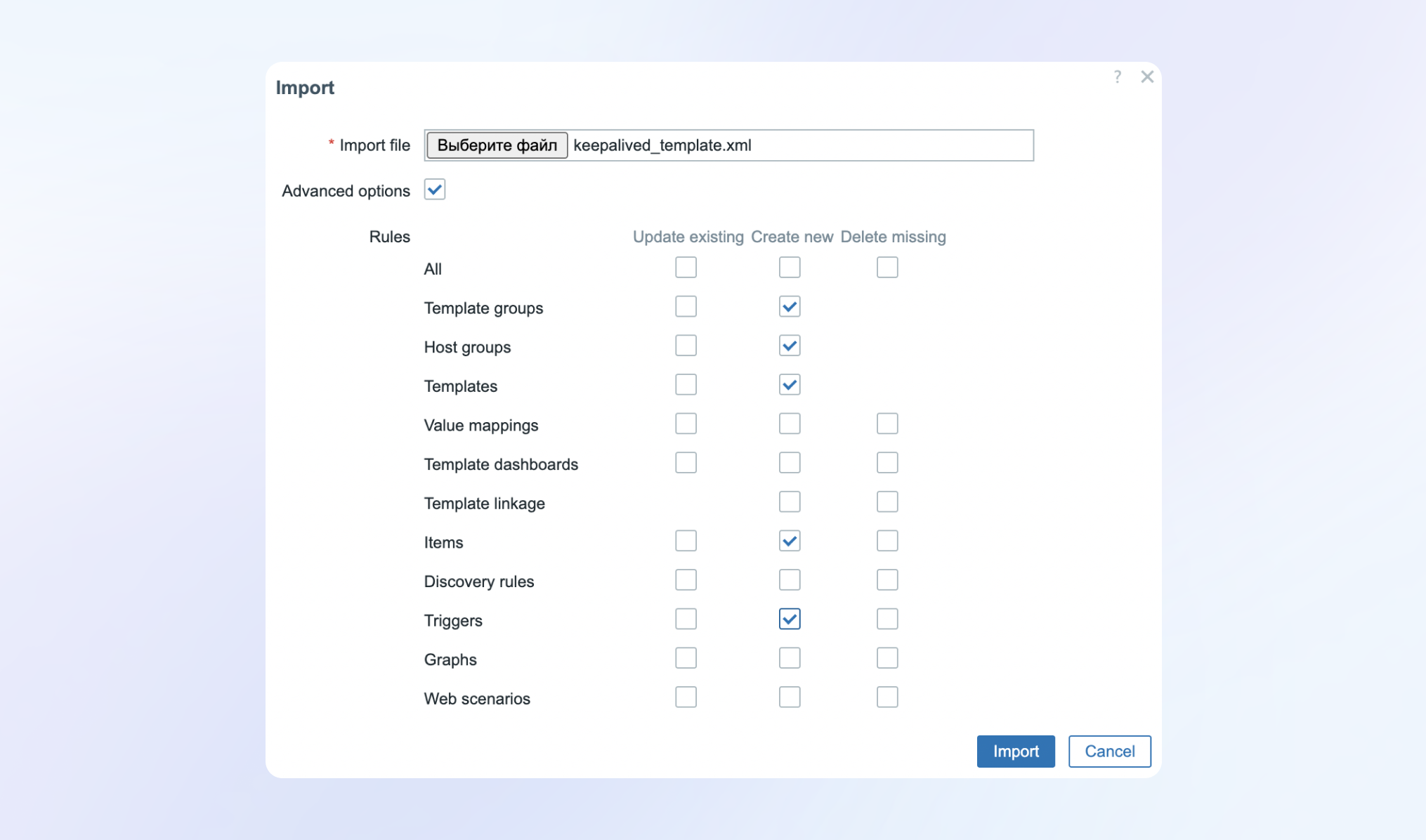Enable Create new for Template linkage
The height and width of the screenshot is (840, 1426).
click(790, 502)
